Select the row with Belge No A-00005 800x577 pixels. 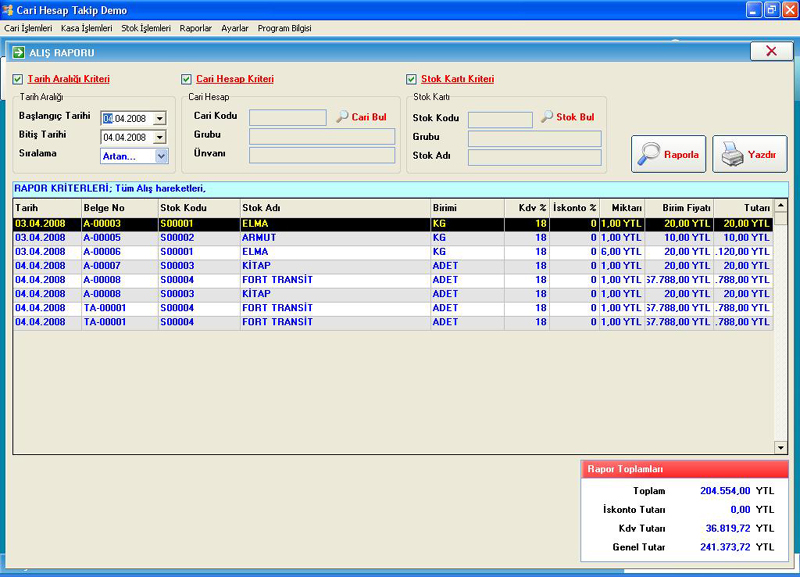[x=102, y=238]
